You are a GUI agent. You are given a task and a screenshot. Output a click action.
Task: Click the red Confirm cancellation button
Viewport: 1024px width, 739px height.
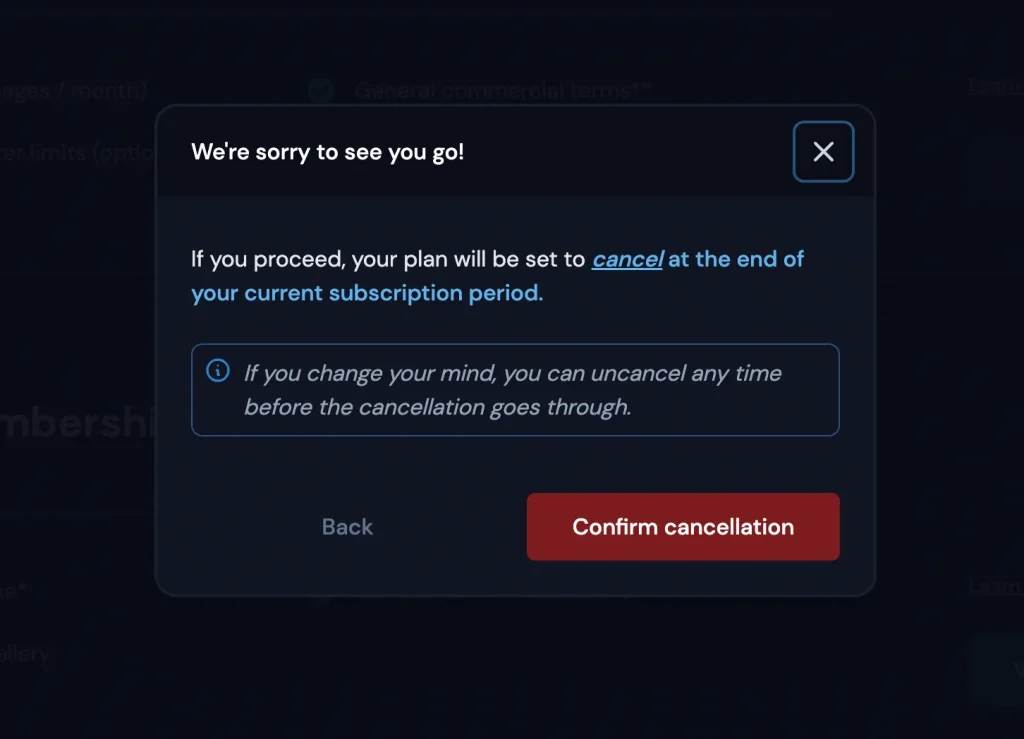(683, 527)
